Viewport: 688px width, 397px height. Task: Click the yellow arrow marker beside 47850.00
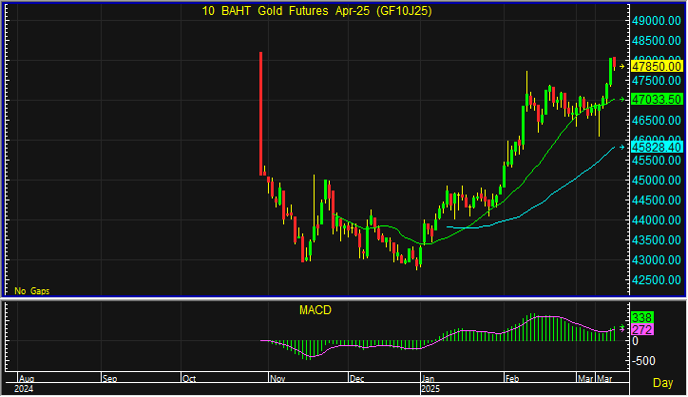[621, 67]
